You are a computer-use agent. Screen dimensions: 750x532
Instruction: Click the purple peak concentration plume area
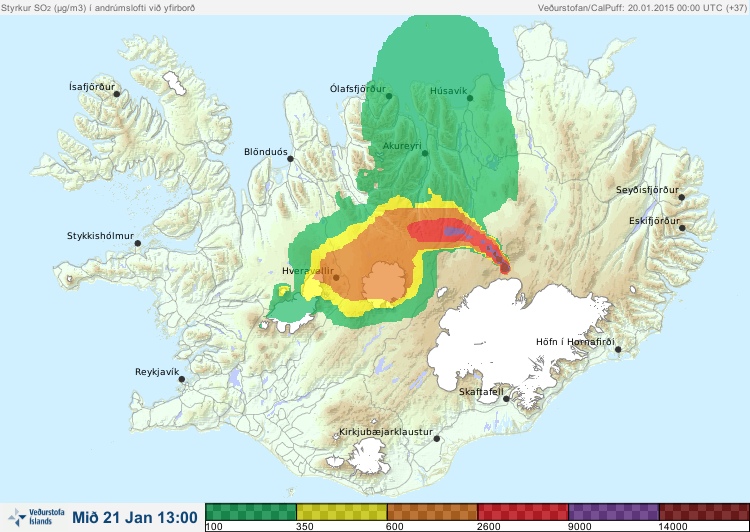tap(454, 232)
